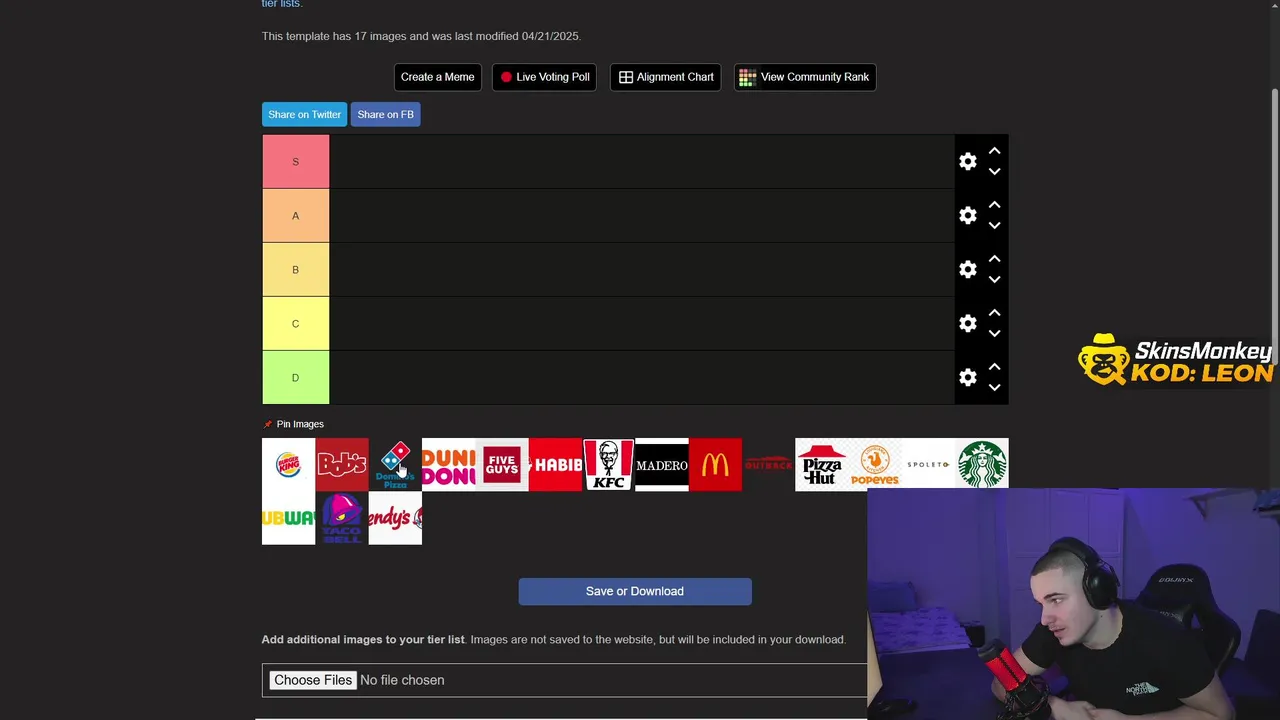1280x720 pixels.
Task: Click Choose Files to upload images
Action: pos(313,680)
